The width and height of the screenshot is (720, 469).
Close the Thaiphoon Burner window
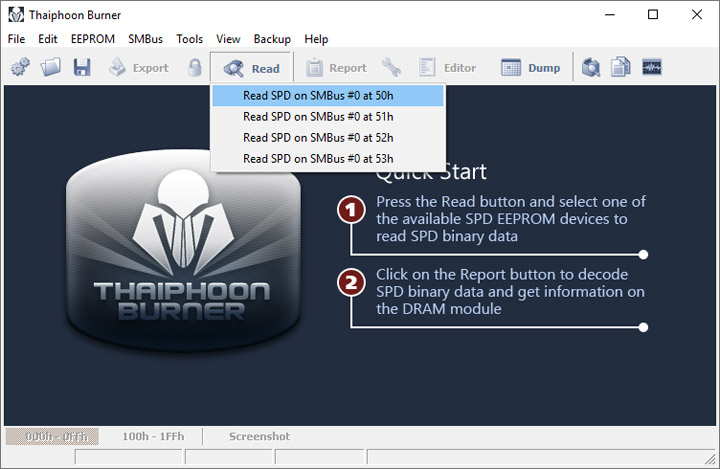pyautogui.click(x=697, y=15)
